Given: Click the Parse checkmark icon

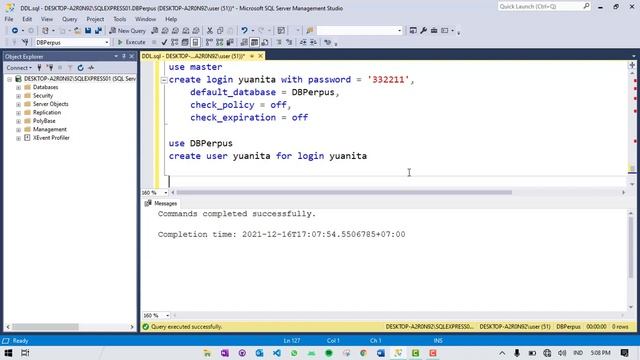Looking at the screenshot, I should pos(164,42).
